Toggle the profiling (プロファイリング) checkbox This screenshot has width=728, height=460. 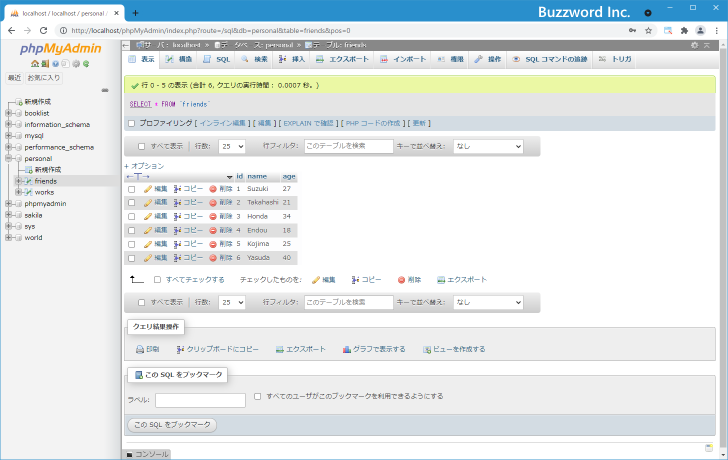point(131,123)
